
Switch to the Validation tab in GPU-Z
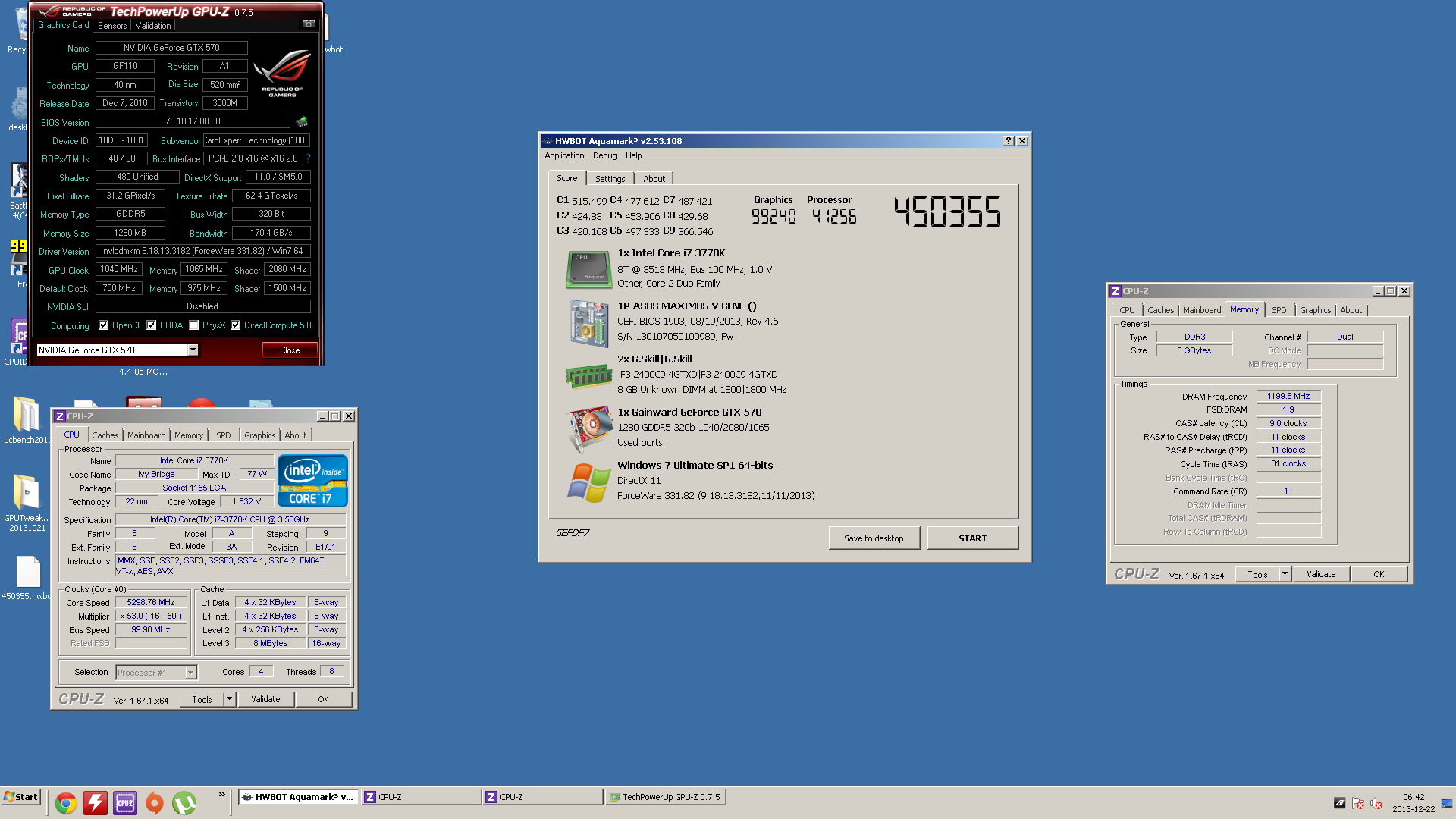tap(153, 26)
